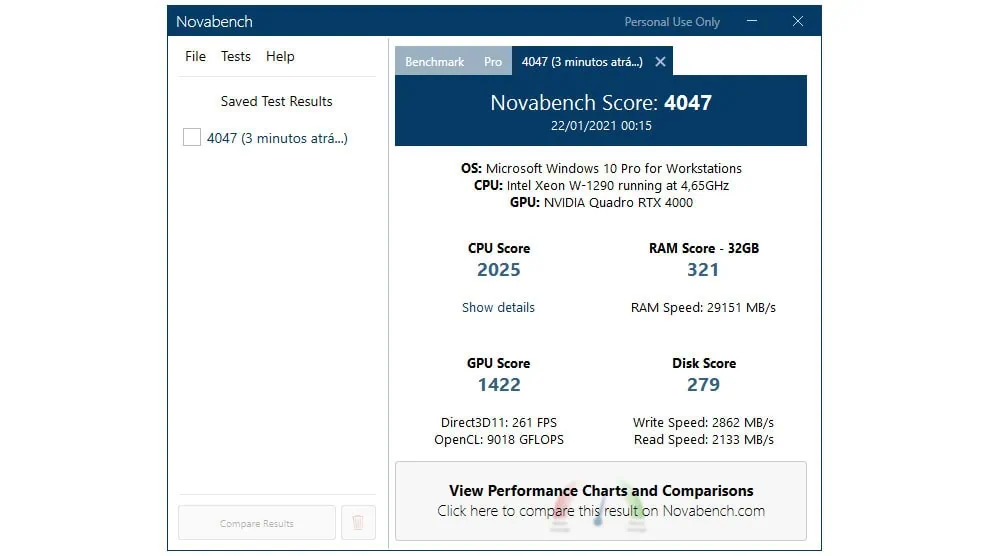This screenshot has width=990, height=556.
Task: Open the Help menu
Action: (280, 56)
